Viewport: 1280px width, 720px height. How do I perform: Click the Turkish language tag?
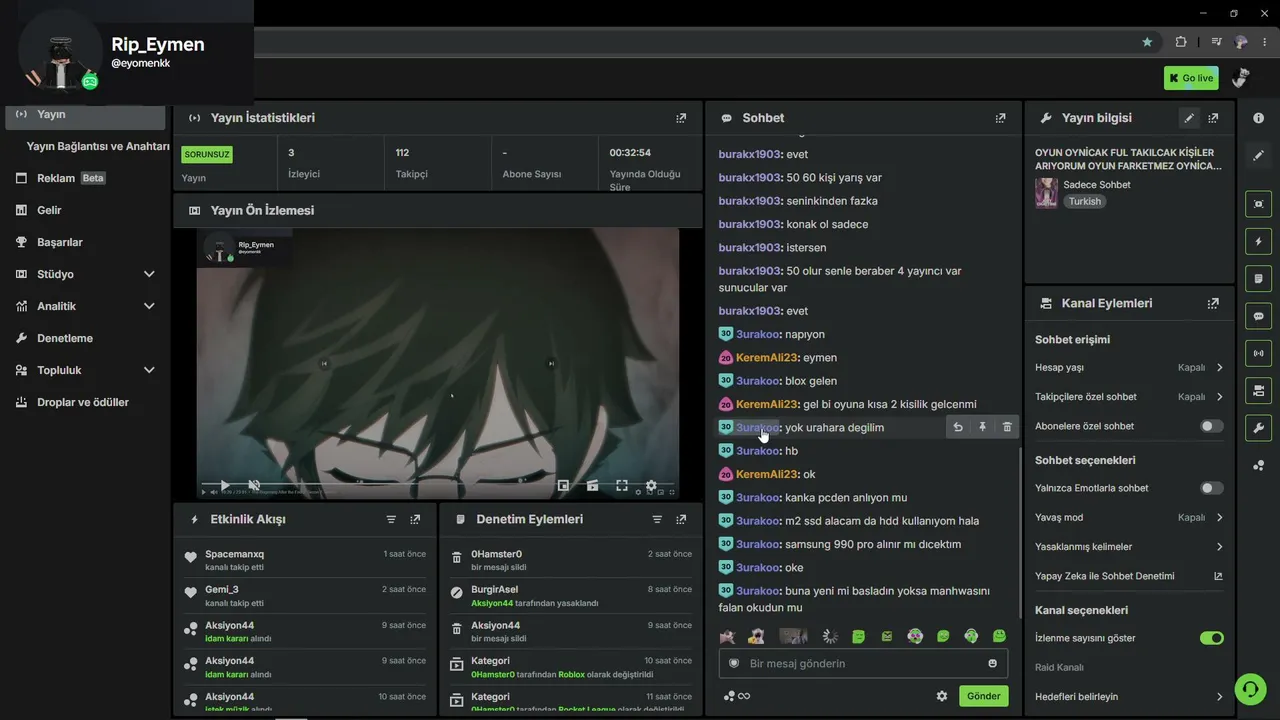tap(1084, 201)
